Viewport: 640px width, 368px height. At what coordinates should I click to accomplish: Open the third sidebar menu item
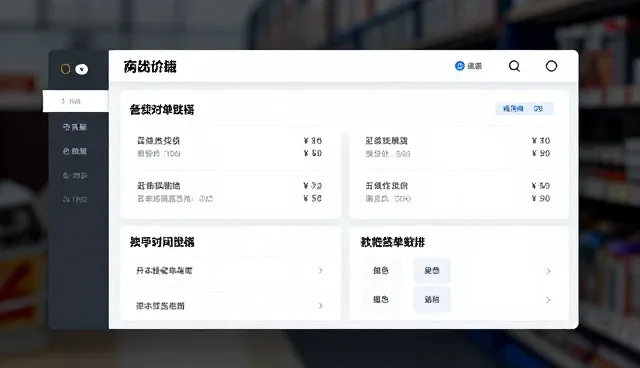tap(75, 151)
